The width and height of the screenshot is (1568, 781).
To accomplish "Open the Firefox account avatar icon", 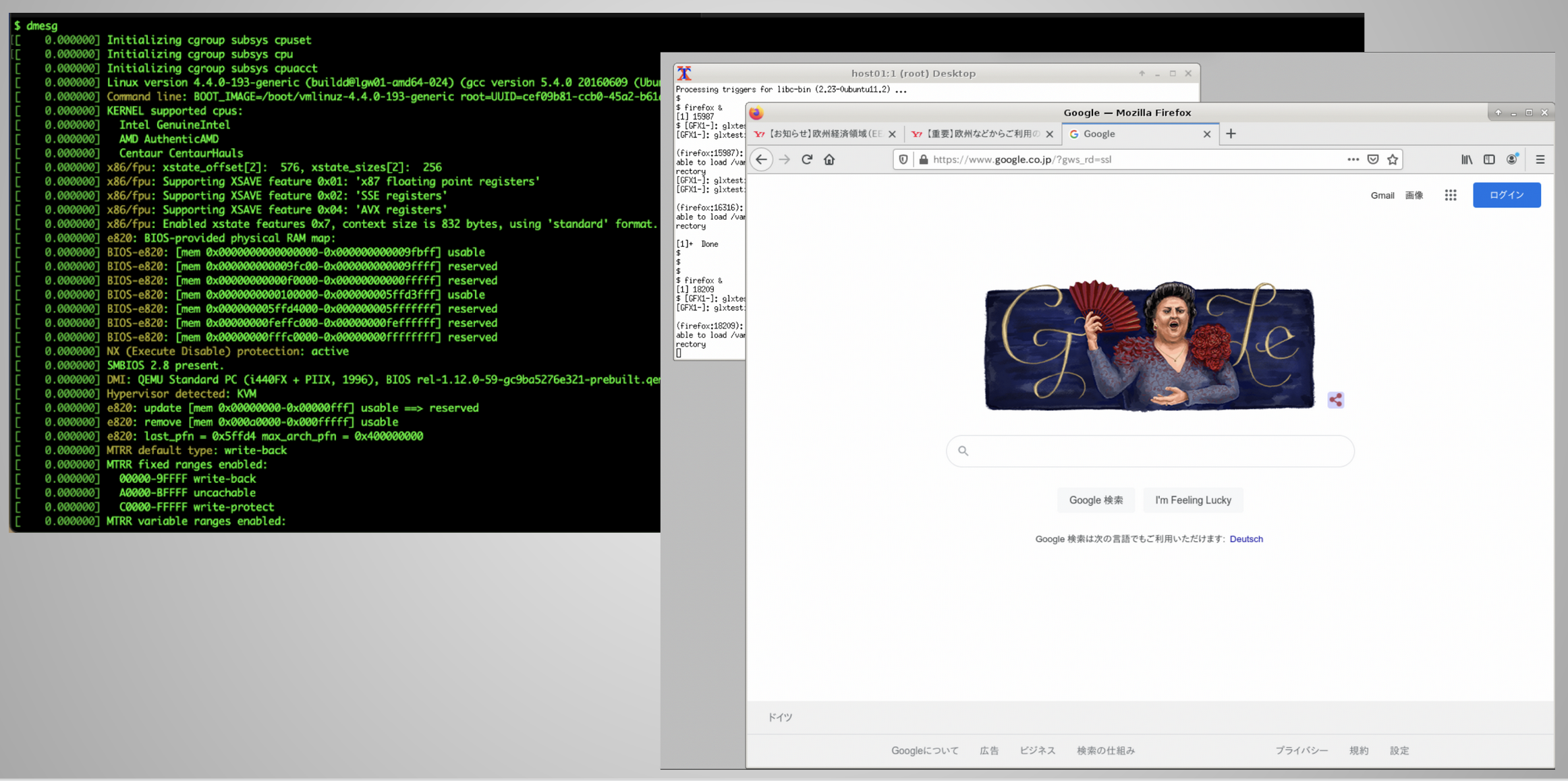I will coord(1512,160).
